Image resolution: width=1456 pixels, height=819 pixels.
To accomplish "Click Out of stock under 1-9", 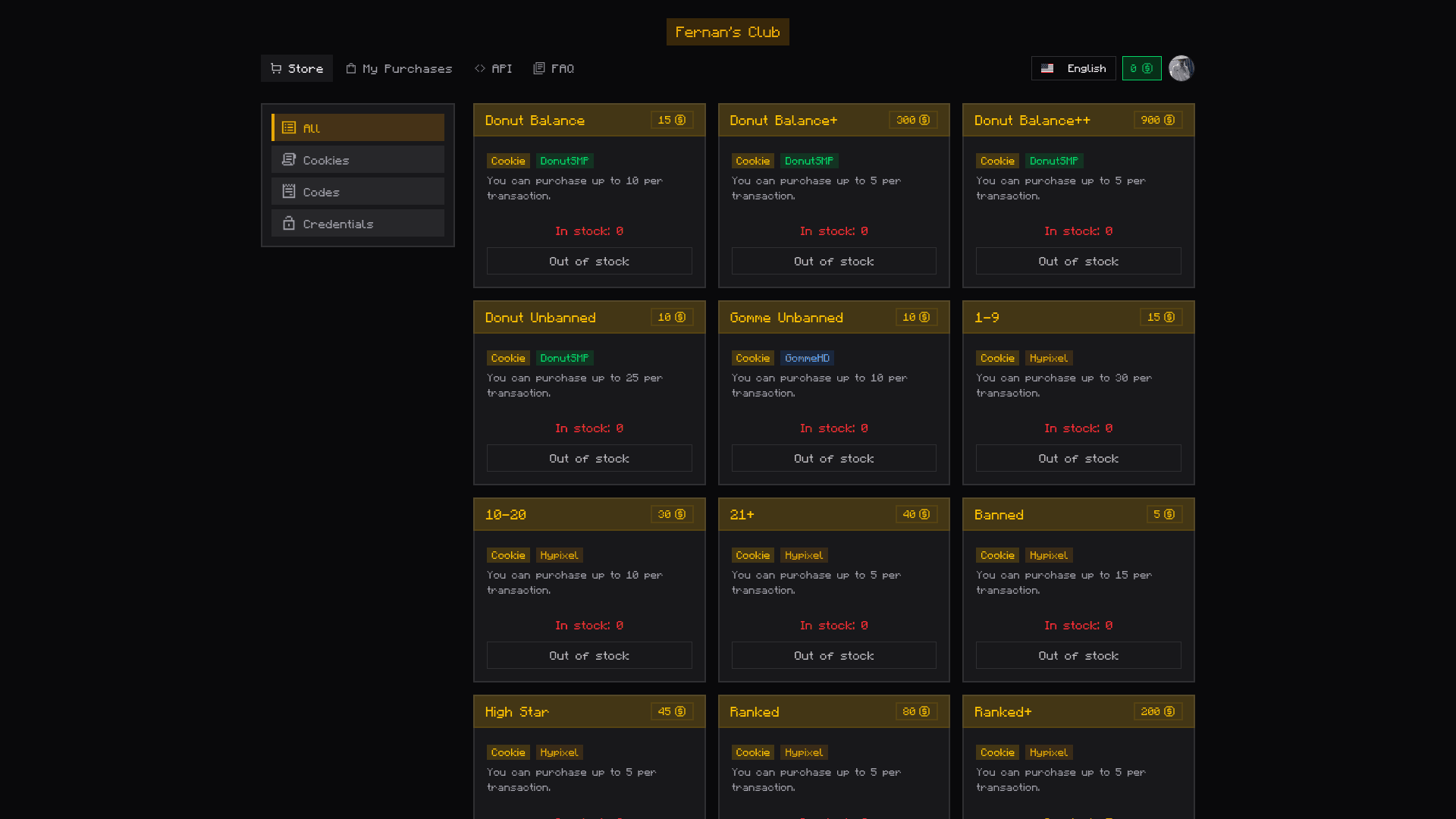I will pos(1078,458).
